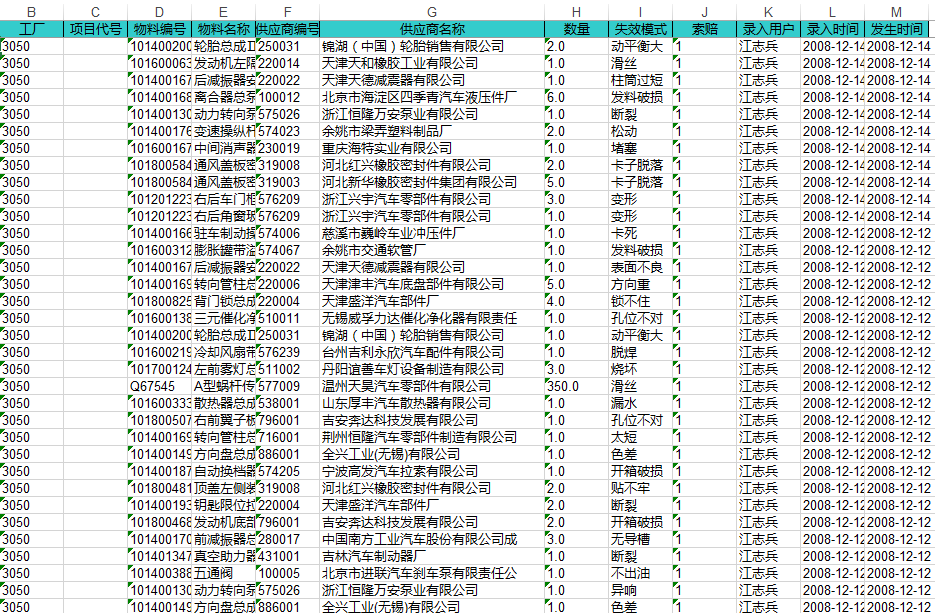Viewport: 935px width, 613px height.
Task: Select failure mode cell 不出油
Action: click(x=640, y=573)
